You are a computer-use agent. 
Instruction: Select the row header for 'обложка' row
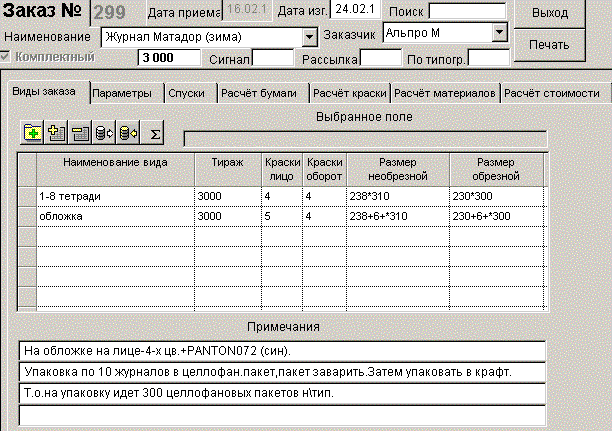click(26, 216)
